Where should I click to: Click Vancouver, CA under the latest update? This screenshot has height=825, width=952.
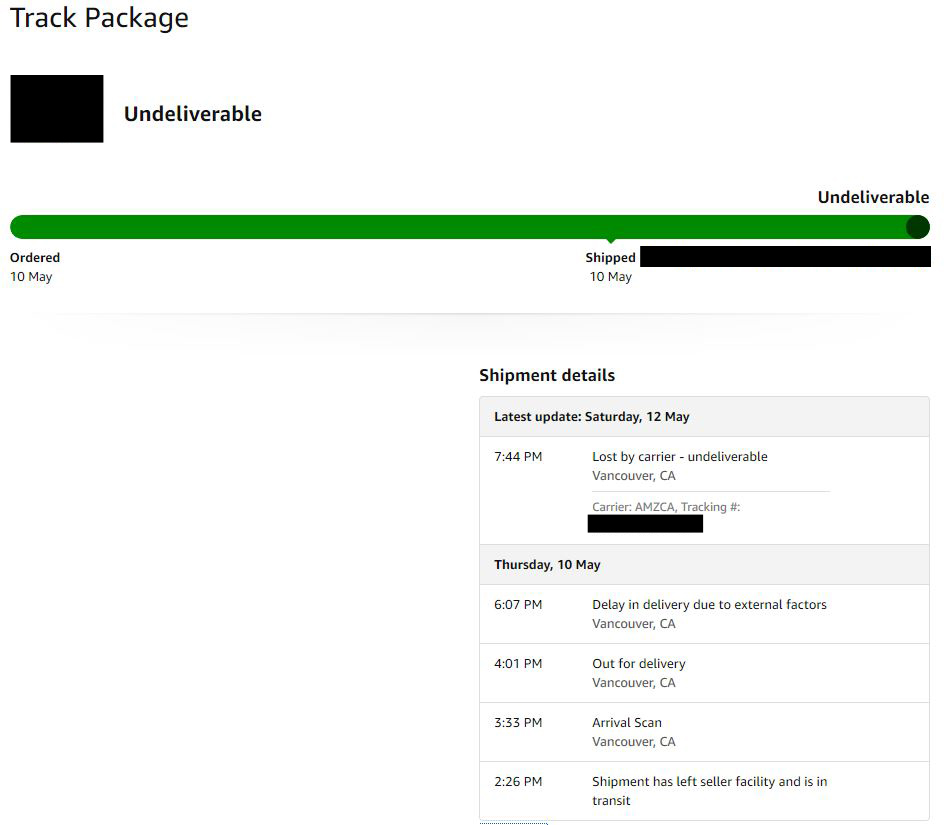633,475
